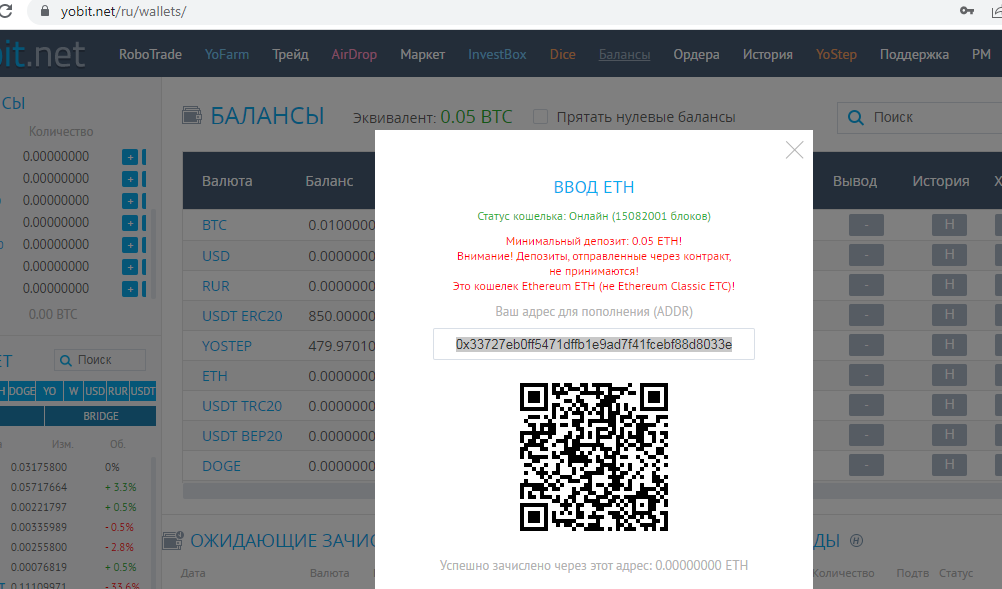Open YoStep page link
Image resolution: width=1002 pixels, height=589 pixels.
(836, 54)
